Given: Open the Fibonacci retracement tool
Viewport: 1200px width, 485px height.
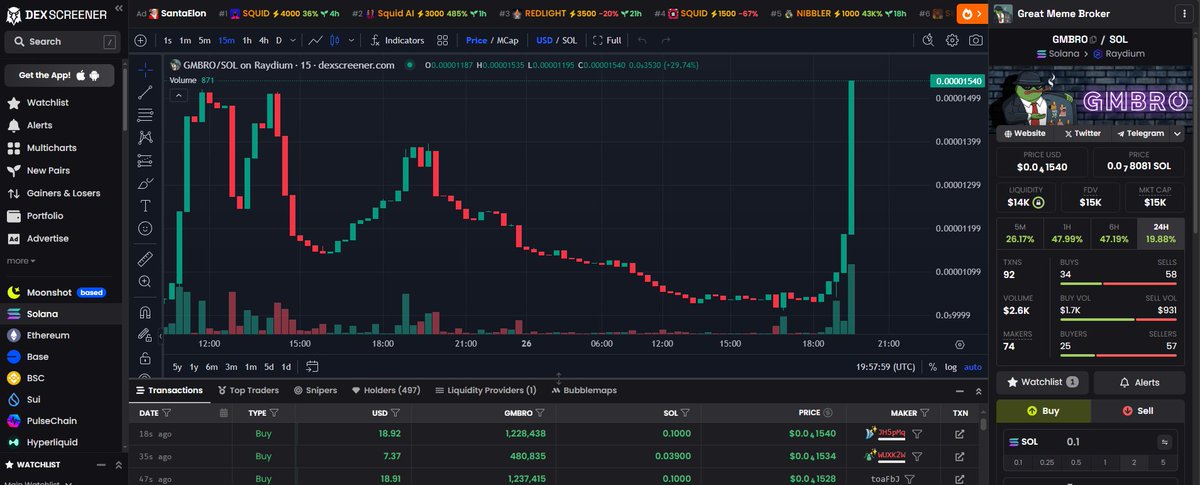Looking at the screenshot, I should [145, 114].
